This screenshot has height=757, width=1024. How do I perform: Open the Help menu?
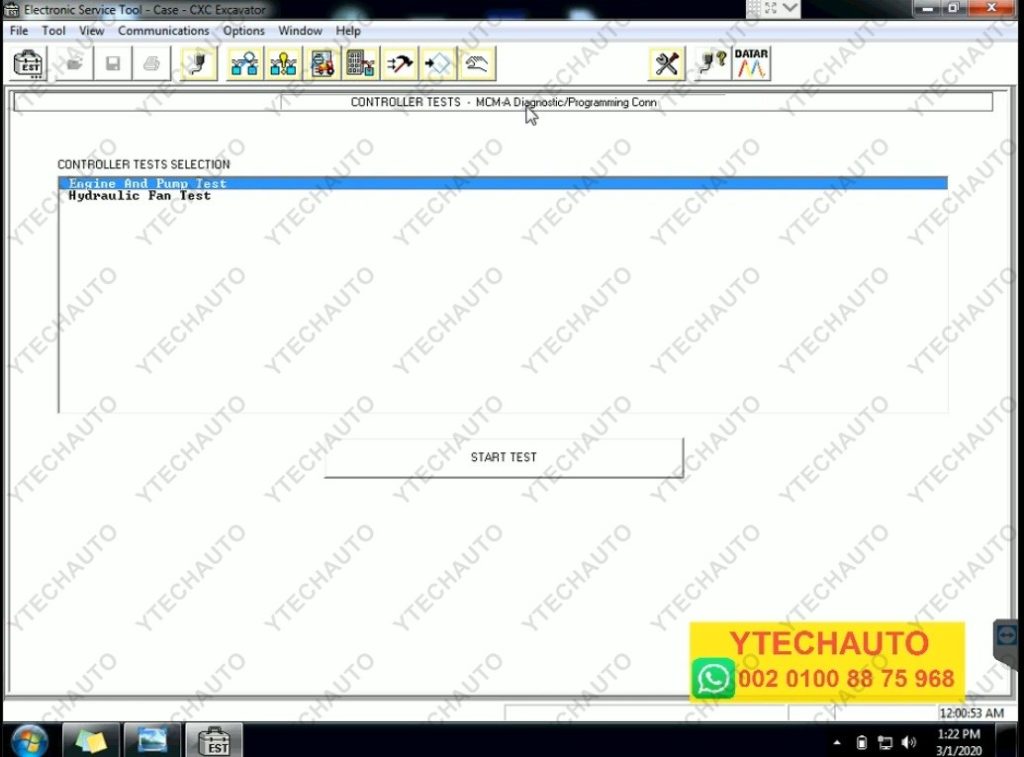(348, 31)
